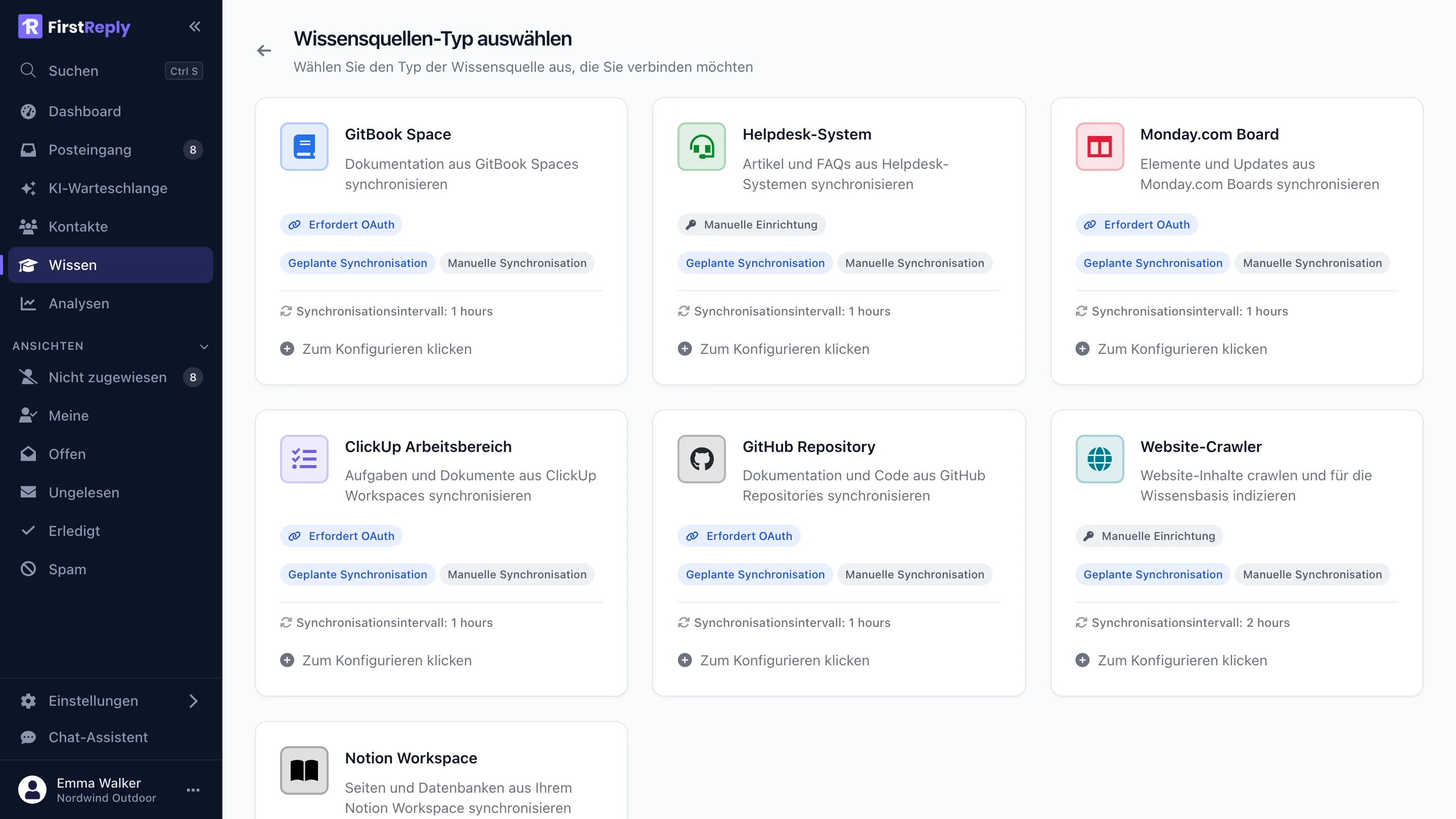Image resolution: width=1456 pixels, height=819 pixels.
Task: Click the Monday.com Board red icon
Action: coord(1100,147)
